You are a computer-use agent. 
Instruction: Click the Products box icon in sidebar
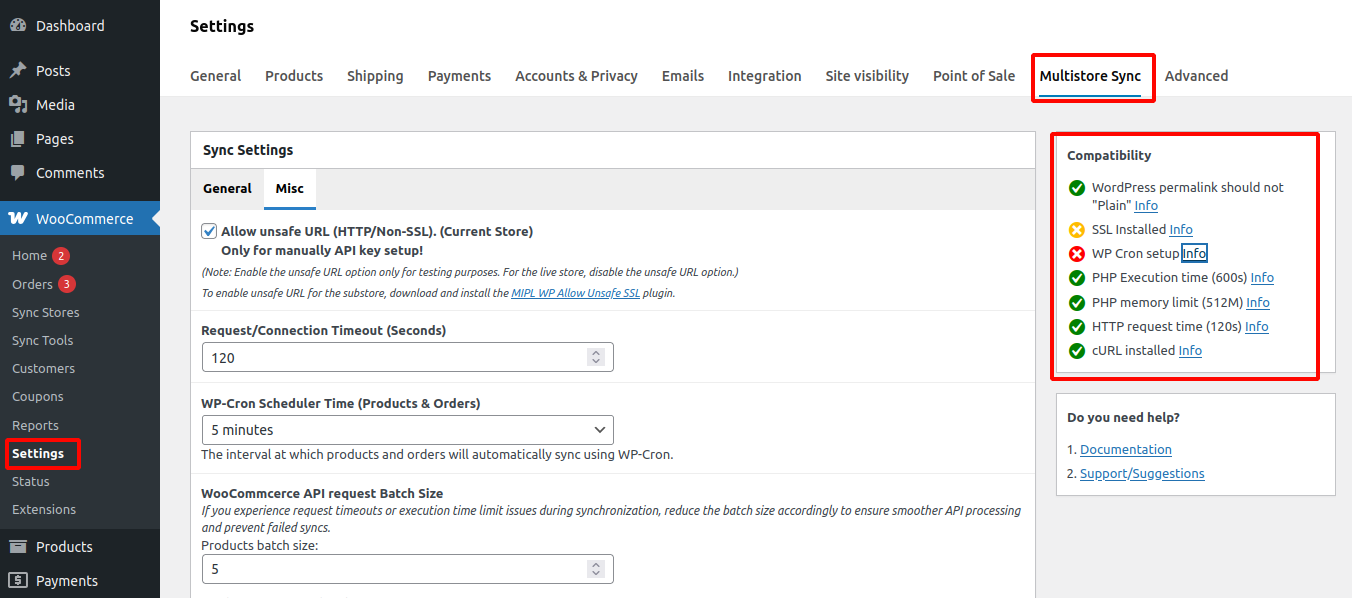(x=18, y=547)
